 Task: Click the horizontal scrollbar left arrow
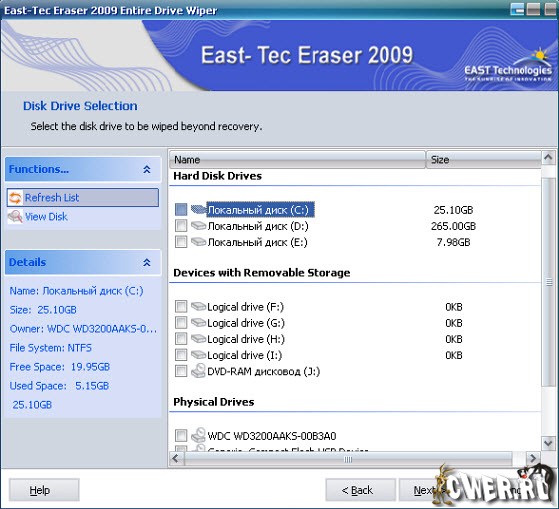(176, 458)
